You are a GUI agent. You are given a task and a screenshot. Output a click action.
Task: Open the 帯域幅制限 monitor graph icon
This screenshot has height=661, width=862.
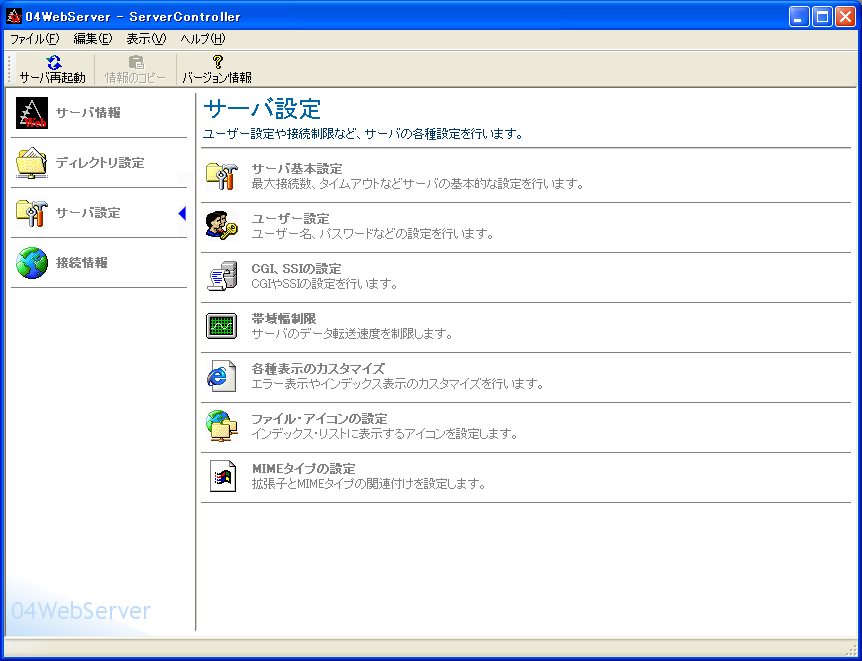(222, 326)
